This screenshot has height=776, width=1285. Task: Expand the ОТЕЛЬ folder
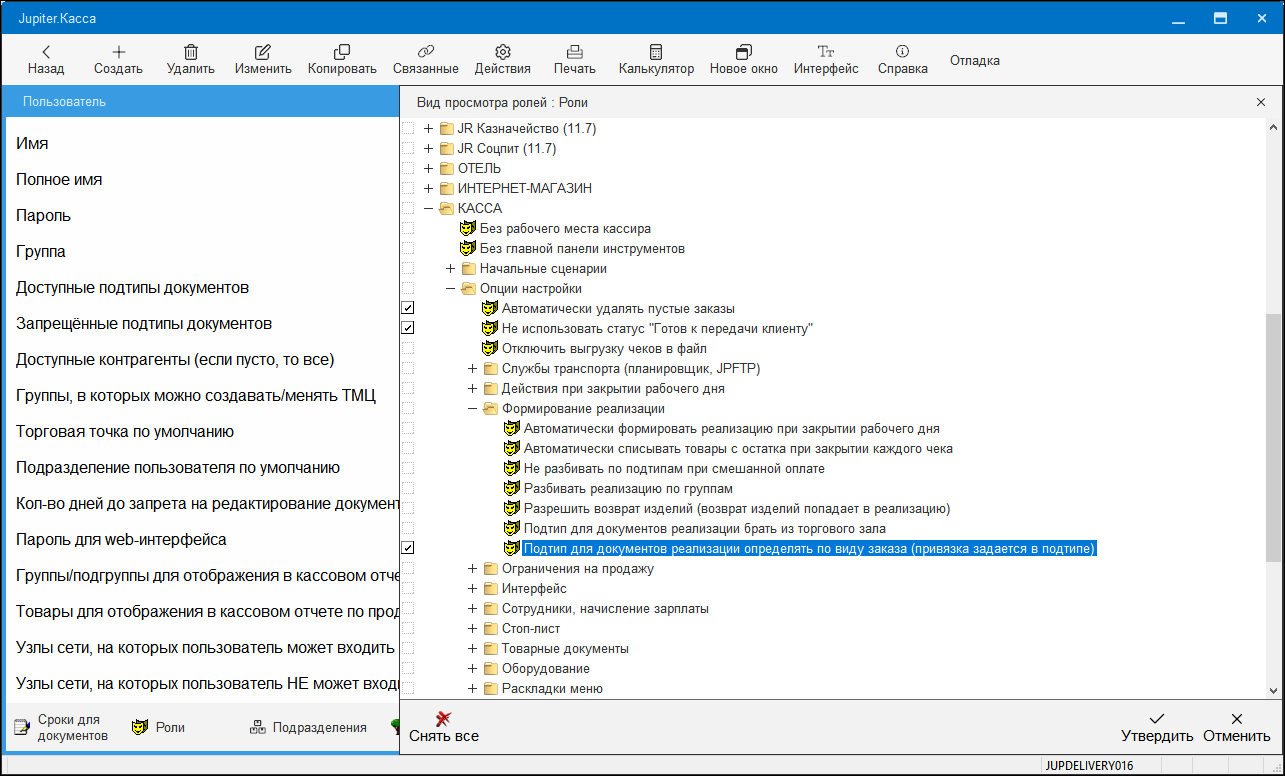click(x=429, y=168)
